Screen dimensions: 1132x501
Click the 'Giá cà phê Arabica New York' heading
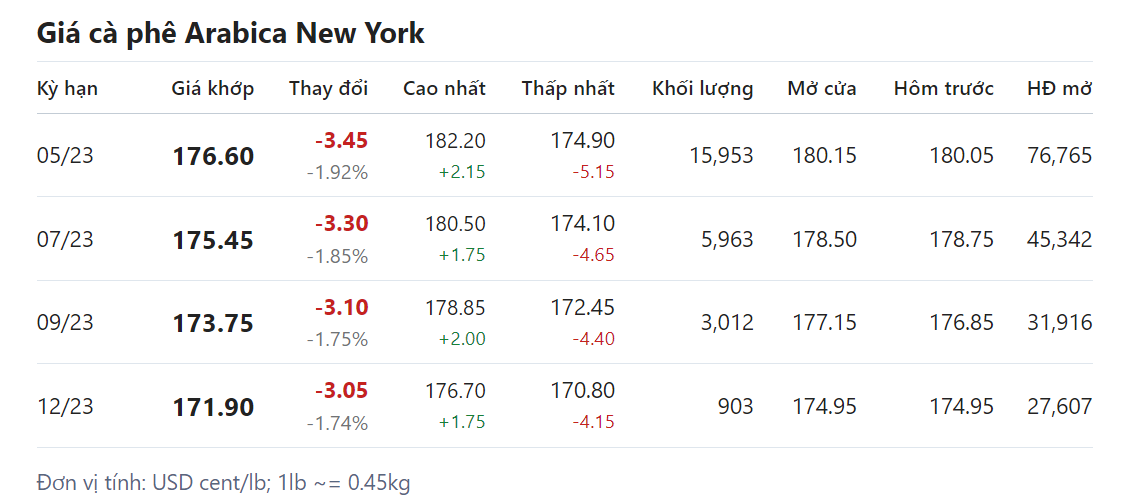[x=231, y=33]
